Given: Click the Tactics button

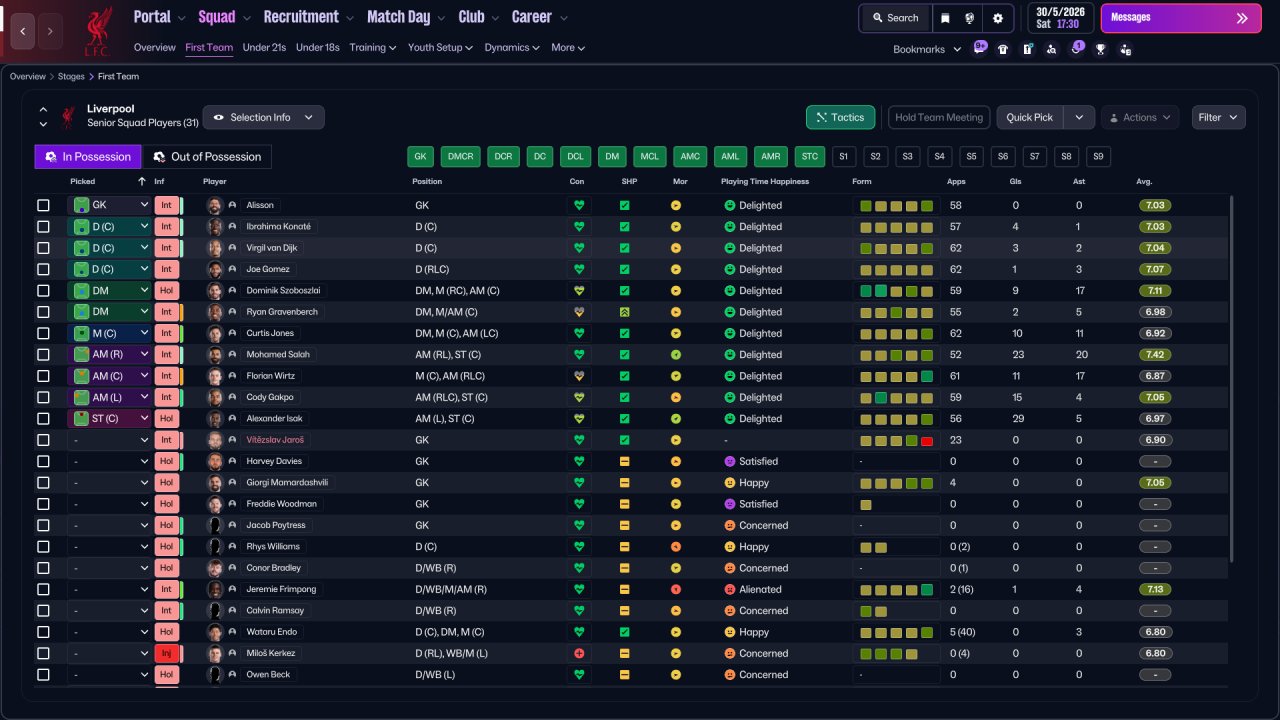Looking at the screenshot, I should tap(840, 117).
